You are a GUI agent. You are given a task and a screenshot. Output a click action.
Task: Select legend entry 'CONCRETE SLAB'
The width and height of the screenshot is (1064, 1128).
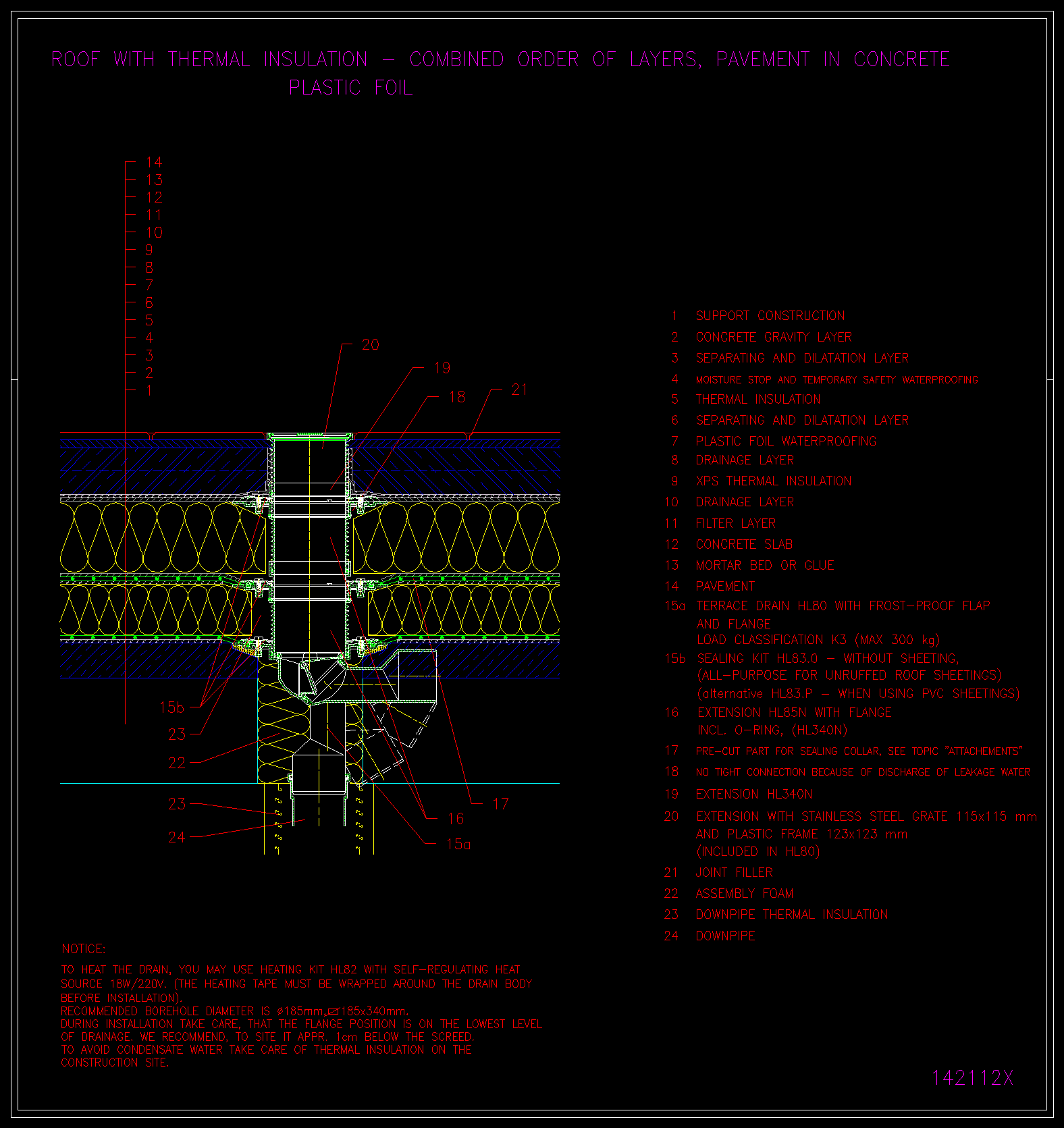[x=744, y=545]
